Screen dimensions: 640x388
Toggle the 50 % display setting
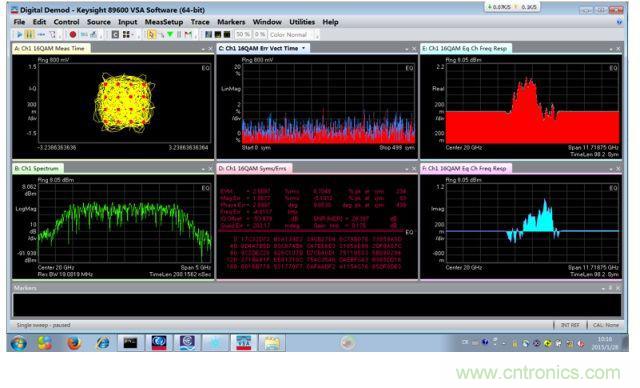(x=243, y=35)
